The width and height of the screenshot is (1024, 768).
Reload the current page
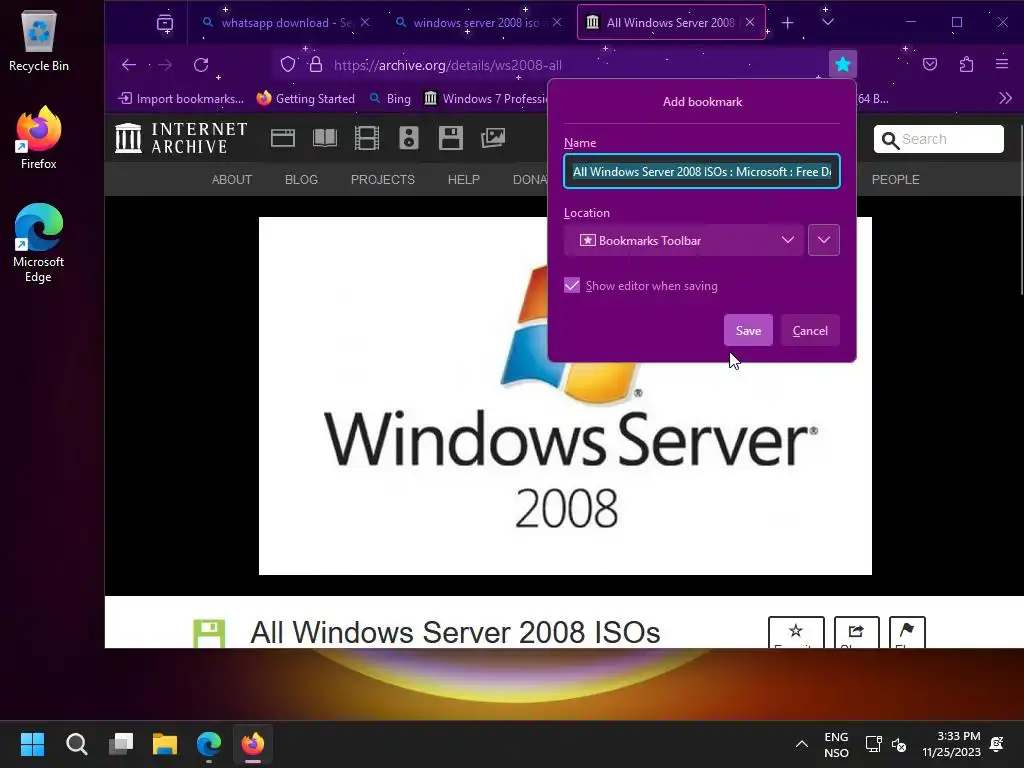[x=201, y=65]
